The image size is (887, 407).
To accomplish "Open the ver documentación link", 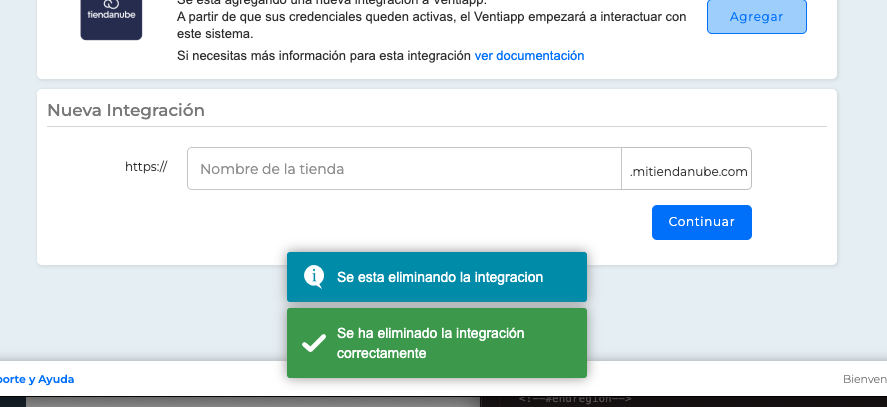I will (529, 55).
